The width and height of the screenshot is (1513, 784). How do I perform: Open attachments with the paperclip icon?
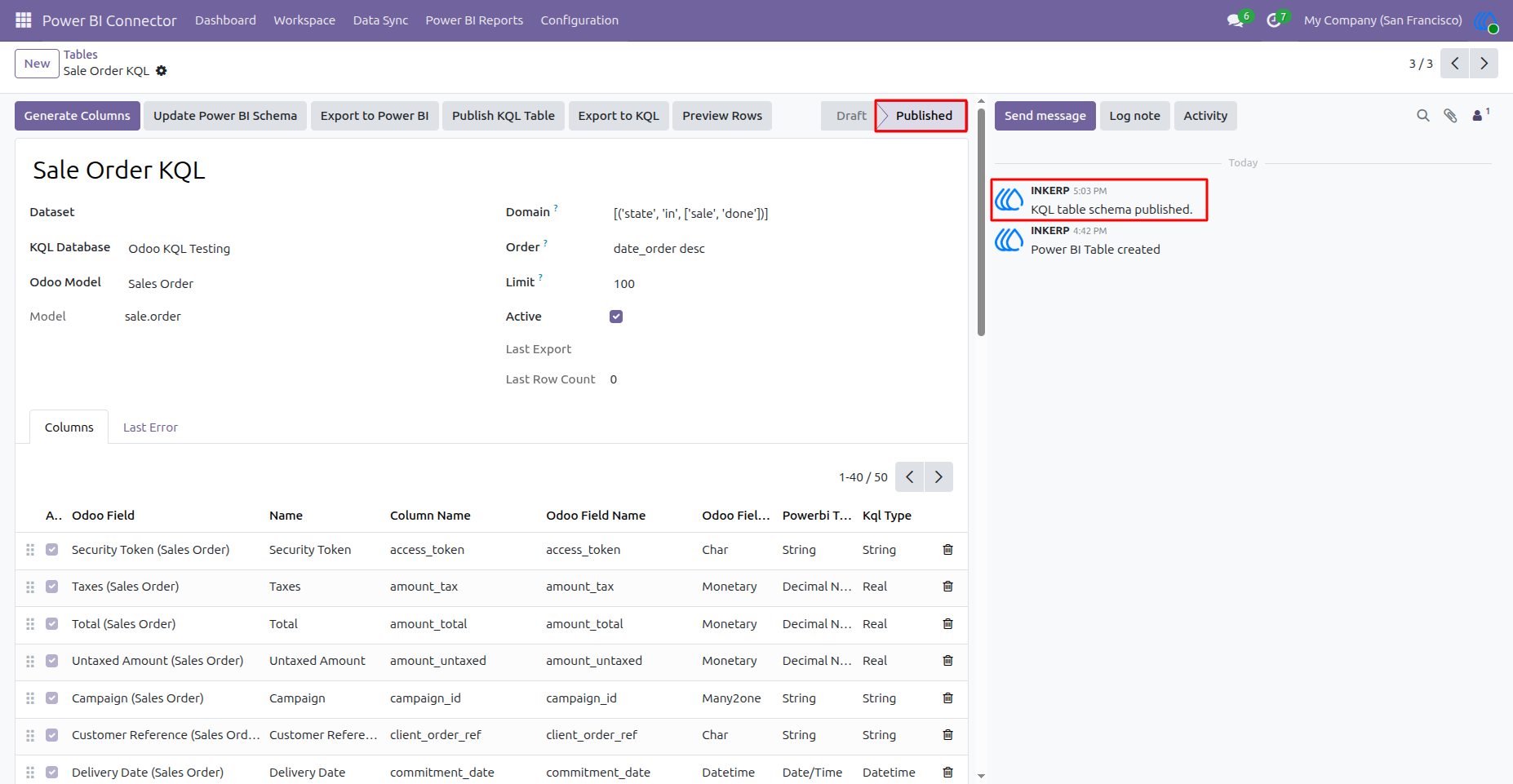pyautogui.click(x=1450, y=116)
